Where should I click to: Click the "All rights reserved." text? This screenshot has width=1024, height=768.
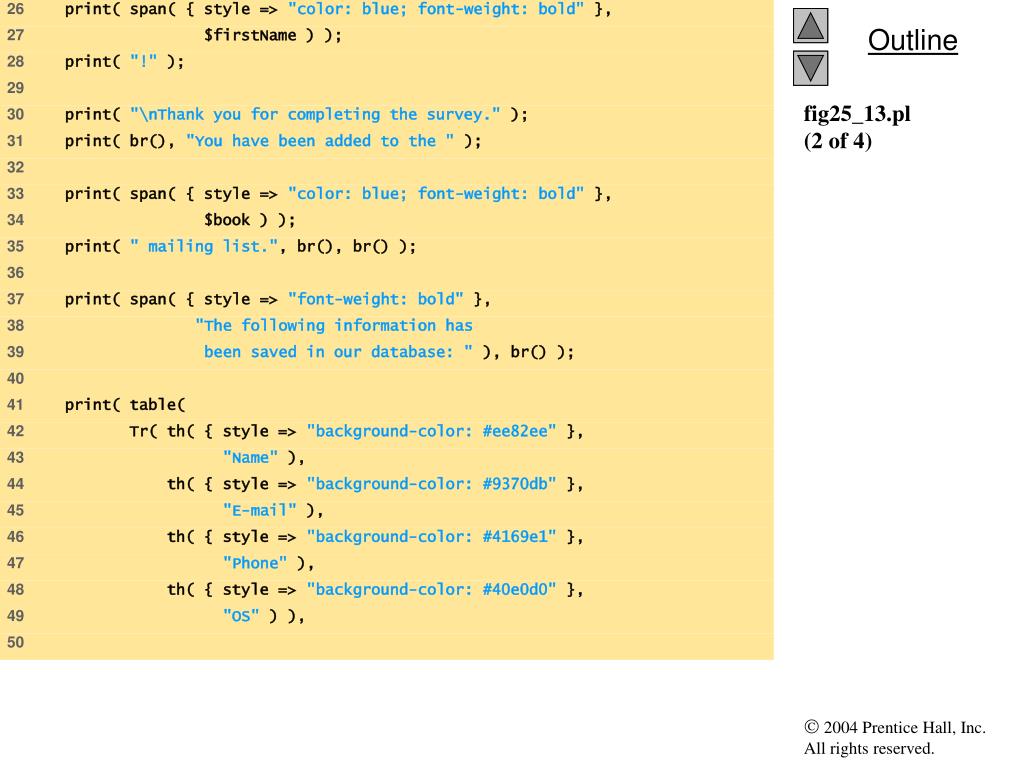point(869,748)
